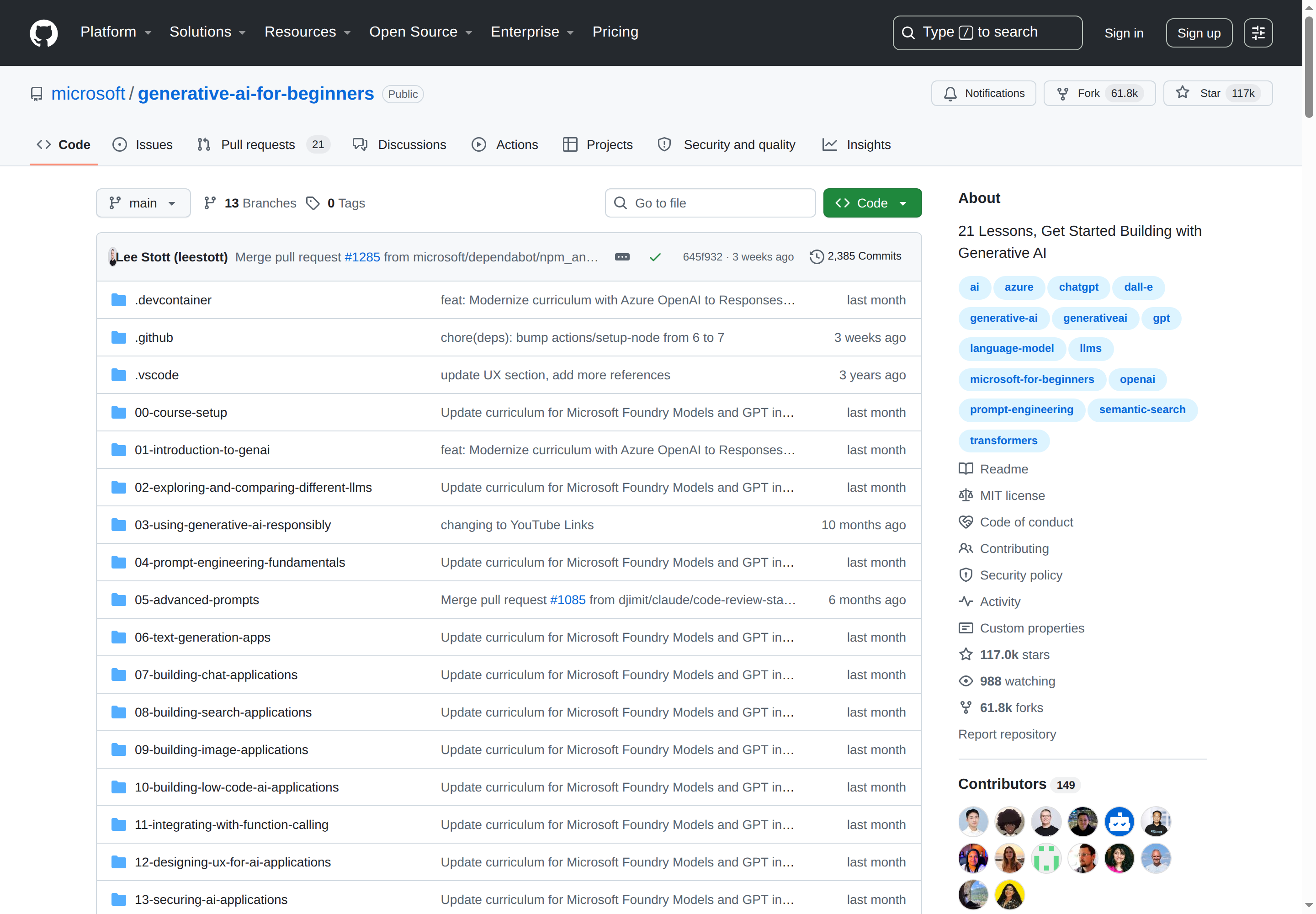Click the green commit status checkmark

coord(655,257)
